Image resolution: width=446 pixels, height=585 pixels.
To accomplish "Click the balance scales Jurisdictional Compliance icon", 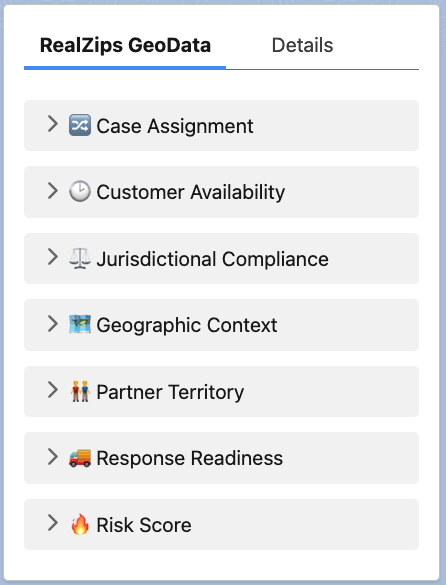I will [x=80, y=258].
